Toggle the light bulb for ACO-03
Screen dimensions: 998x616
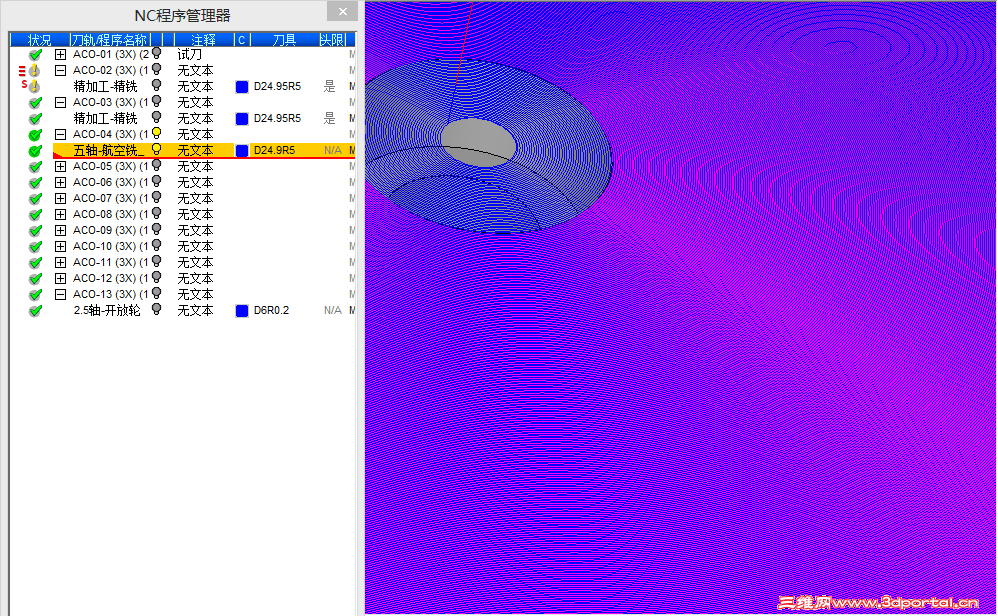(x=157, y=101)
